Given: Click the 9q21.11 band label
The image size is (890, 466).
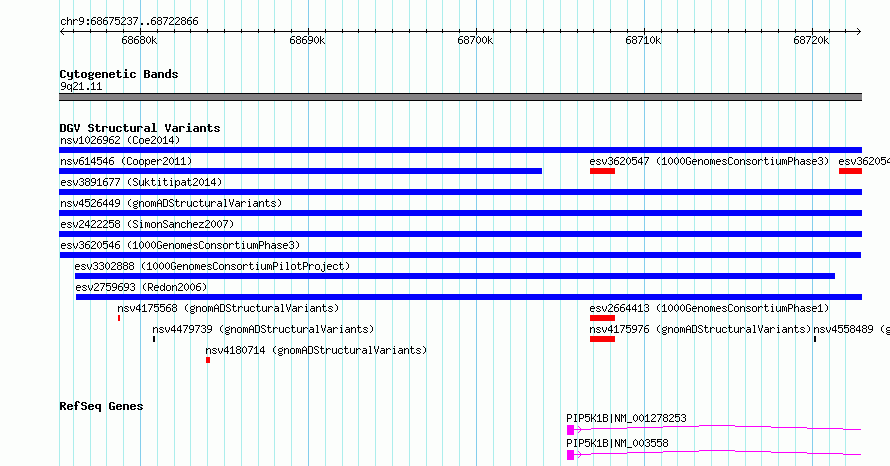Looking at the screenshot, I should coord(81,87).
